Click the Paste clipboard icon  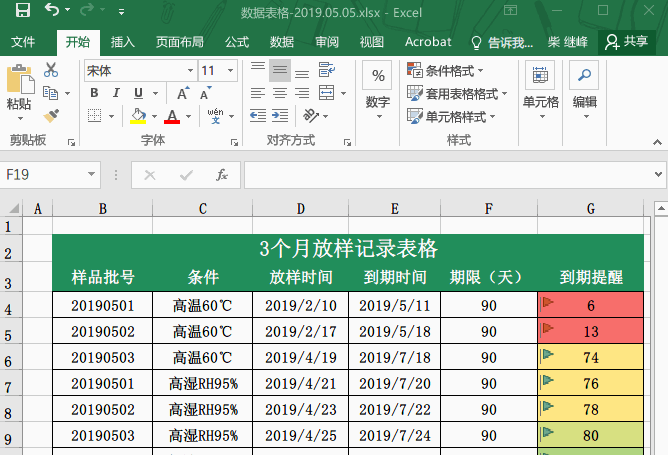coord(20,80)
